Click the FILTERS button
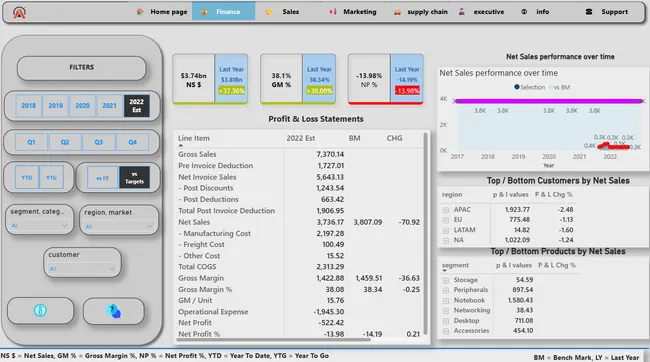Viewport: 650px width, 362px height. (x=82, y=68)
